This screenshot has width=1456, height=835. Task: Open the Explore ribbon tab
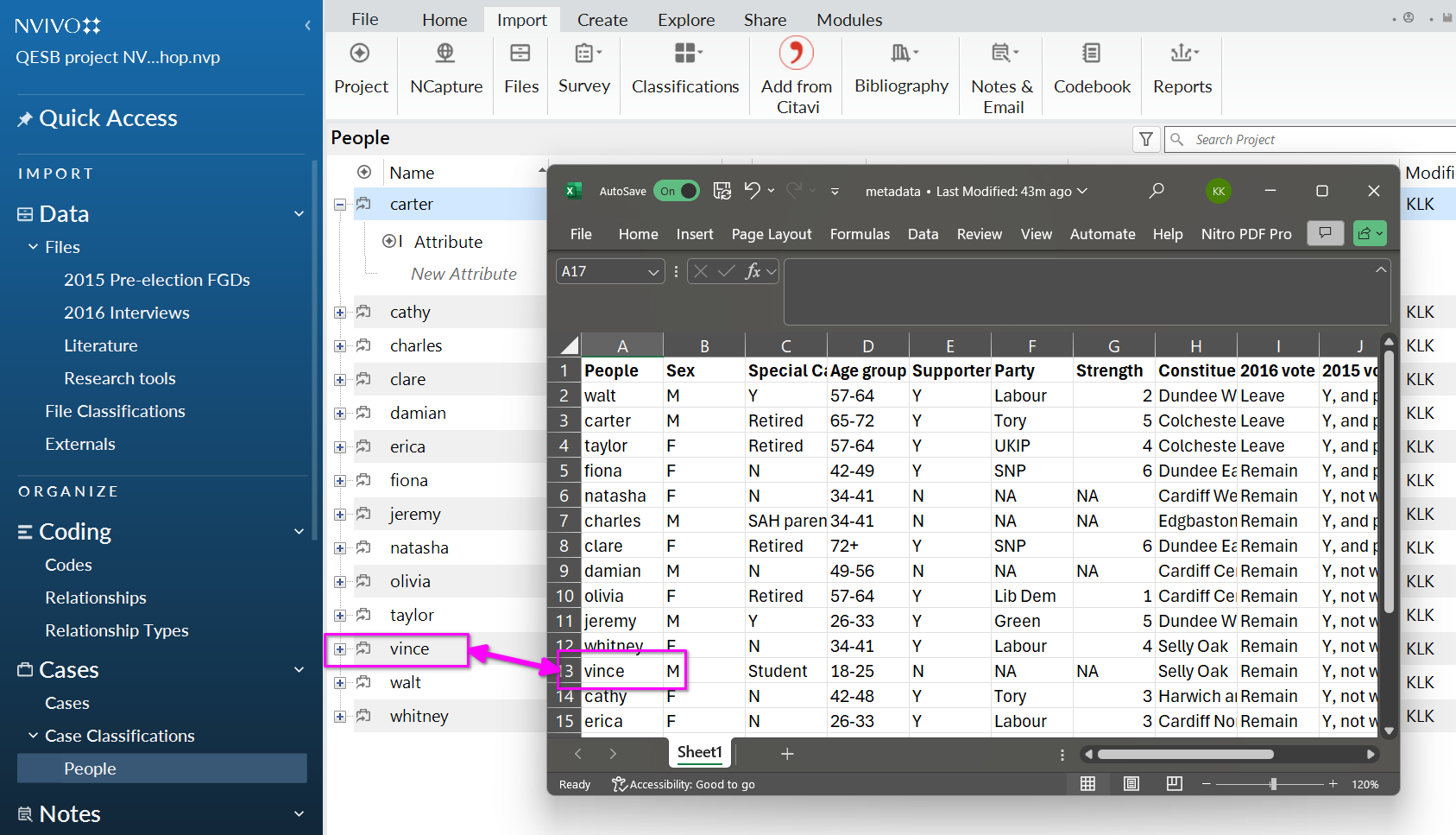point(686,20)
